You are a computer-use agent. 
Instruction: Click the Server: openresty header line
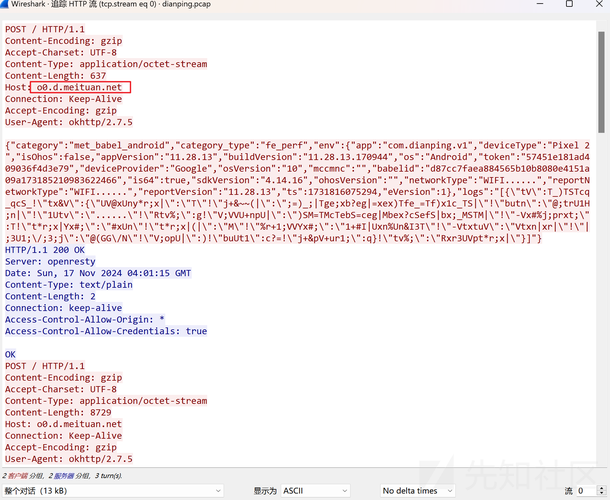pyautogui.click(x=50, y=261)
